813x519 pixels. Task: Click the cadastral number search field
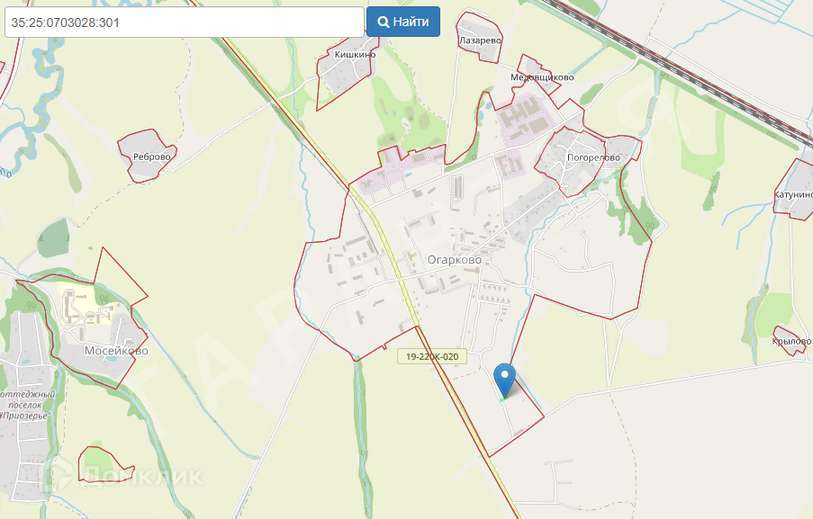[x=184, y=22]
